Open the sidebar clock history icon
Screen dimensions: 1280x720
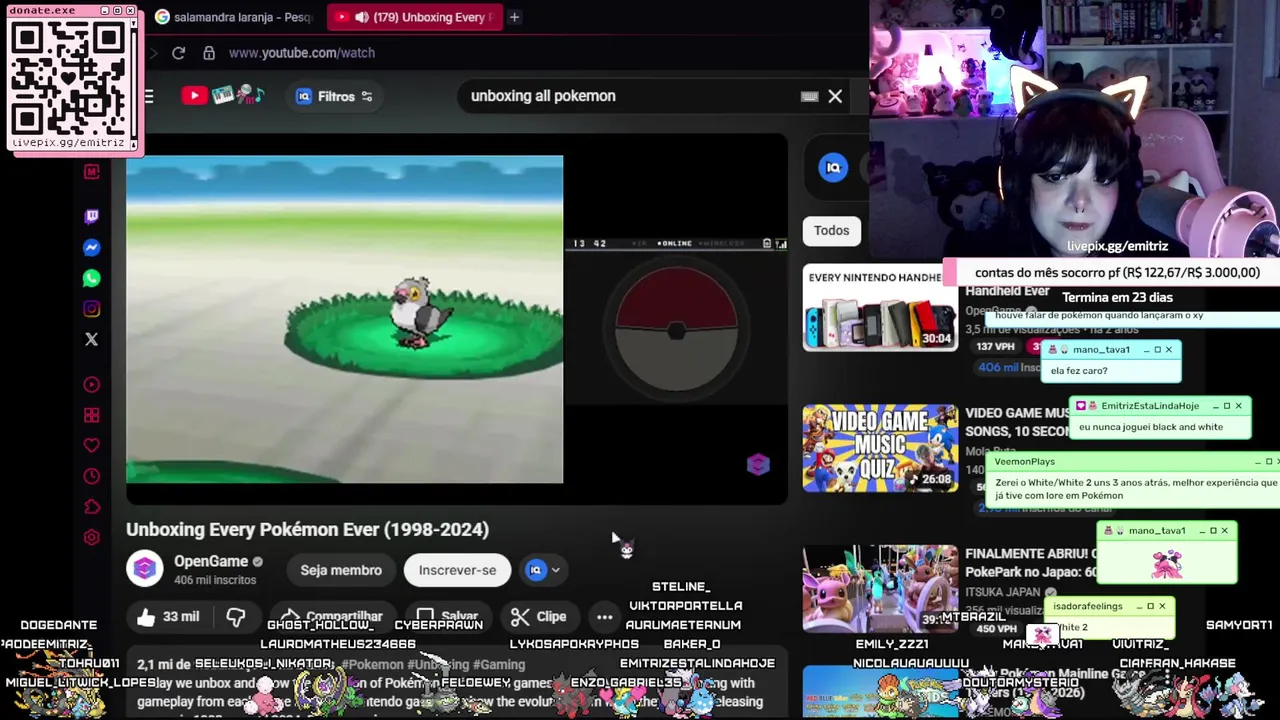91,476
